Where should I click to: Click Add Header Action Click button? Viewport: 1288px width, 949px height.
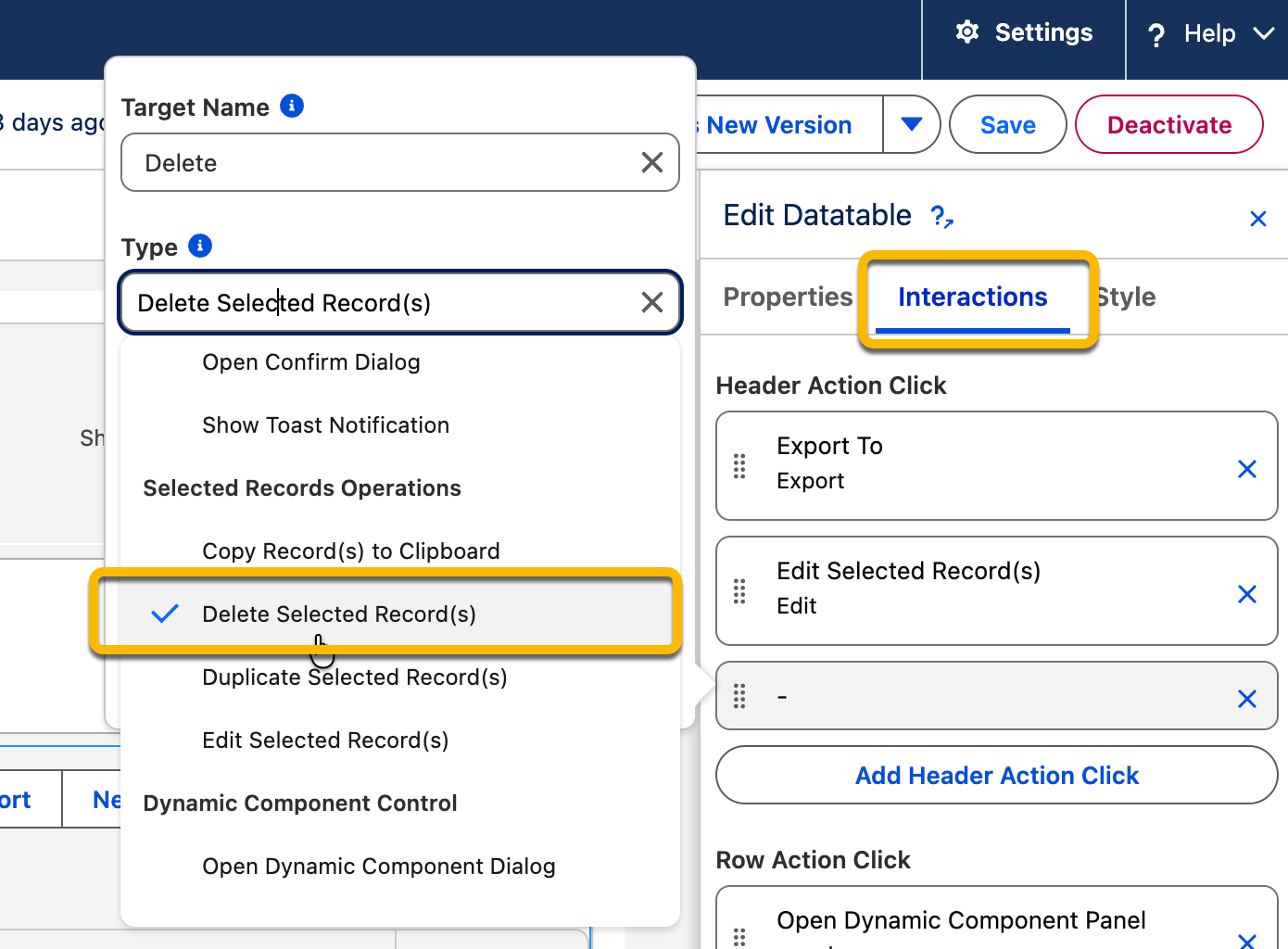[x=996, y=776]
